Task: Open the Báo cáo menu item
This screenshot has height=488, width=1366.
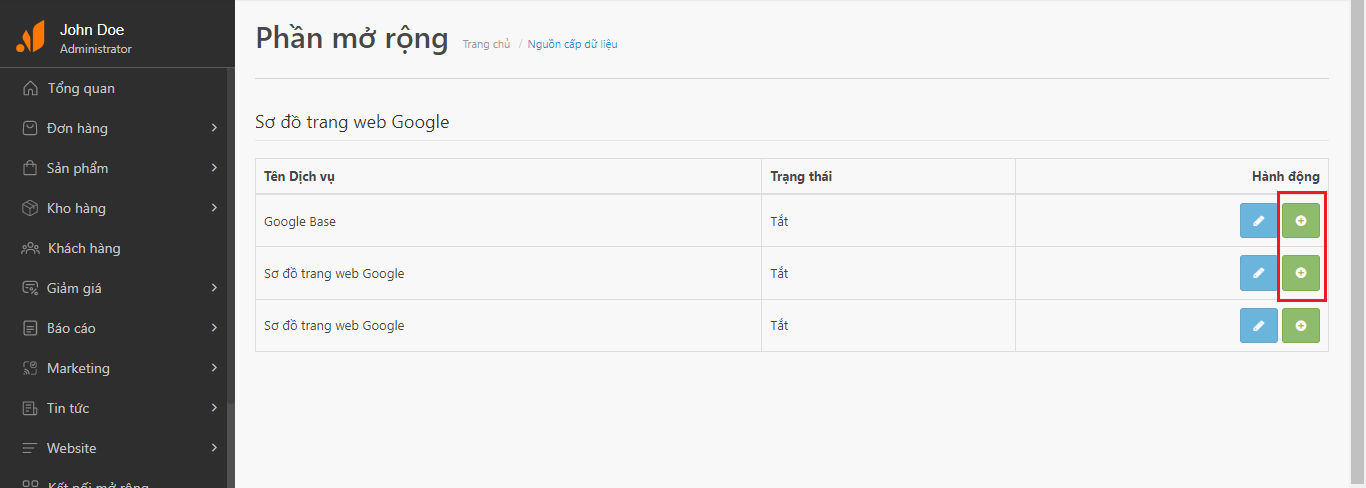Action: point(71,328)
